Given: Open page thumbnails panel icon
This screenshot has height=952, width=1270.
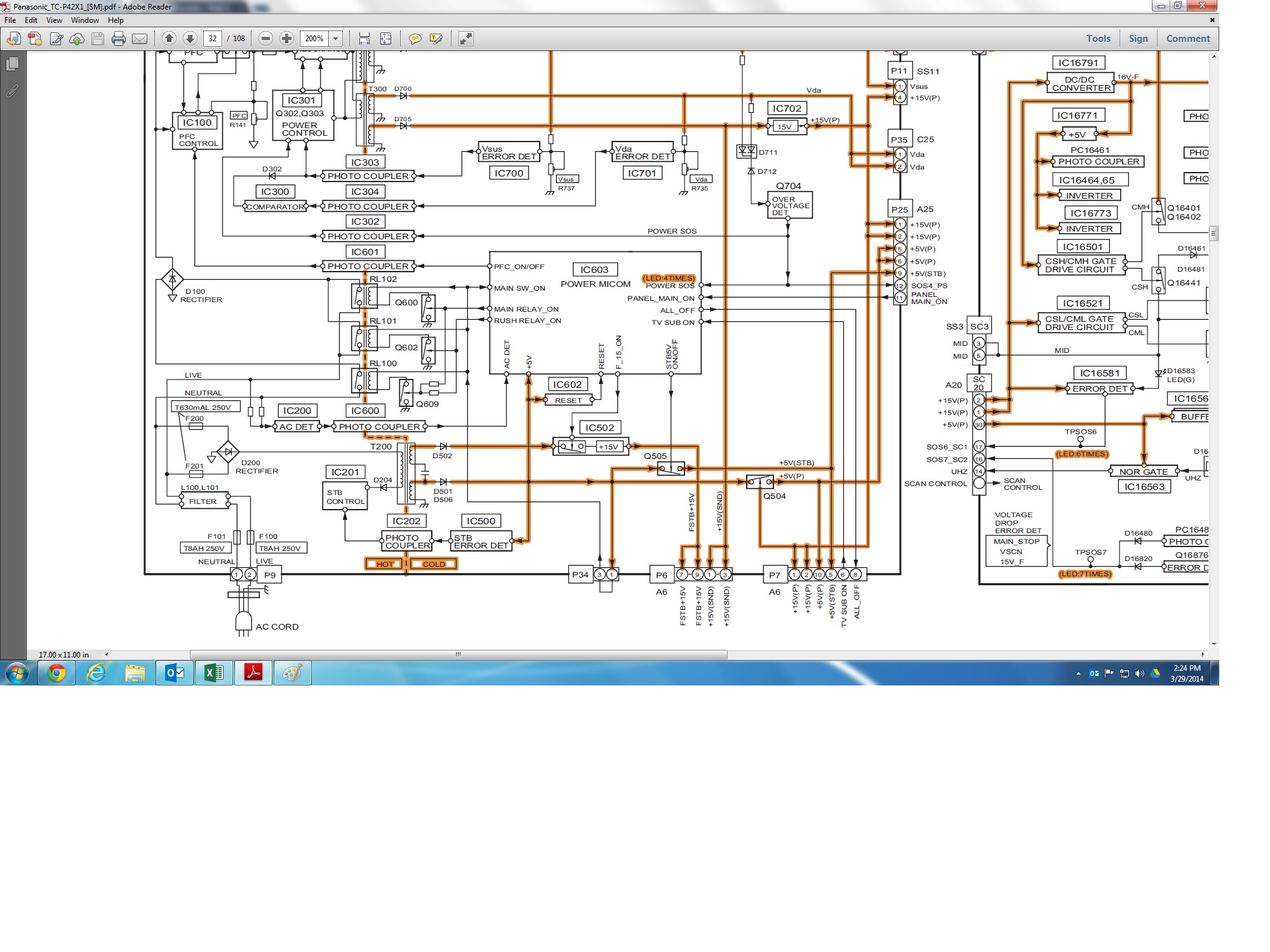Looking at the screenshot, I should pyautogui.click(x=12, y=63).
